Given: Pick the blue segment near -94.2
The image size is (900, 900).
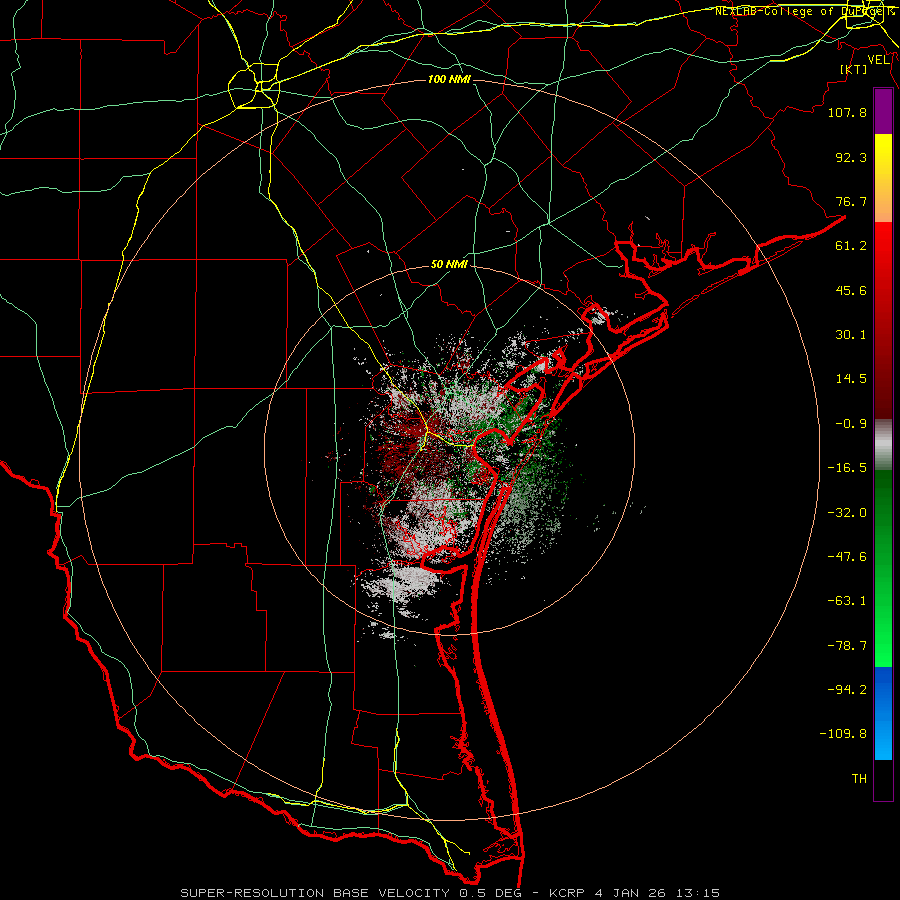Looking at the screenshot, I should [x=883, y=689].
